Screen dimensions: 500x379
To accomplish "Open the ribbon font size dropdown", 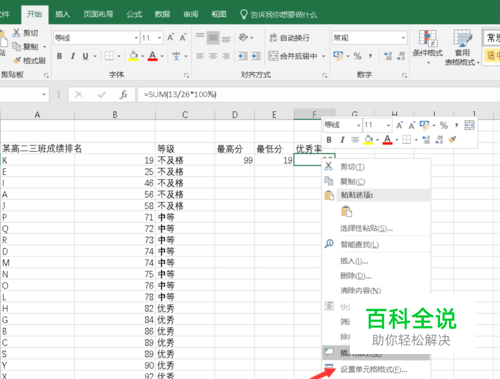I will click(x=160, y=38).
